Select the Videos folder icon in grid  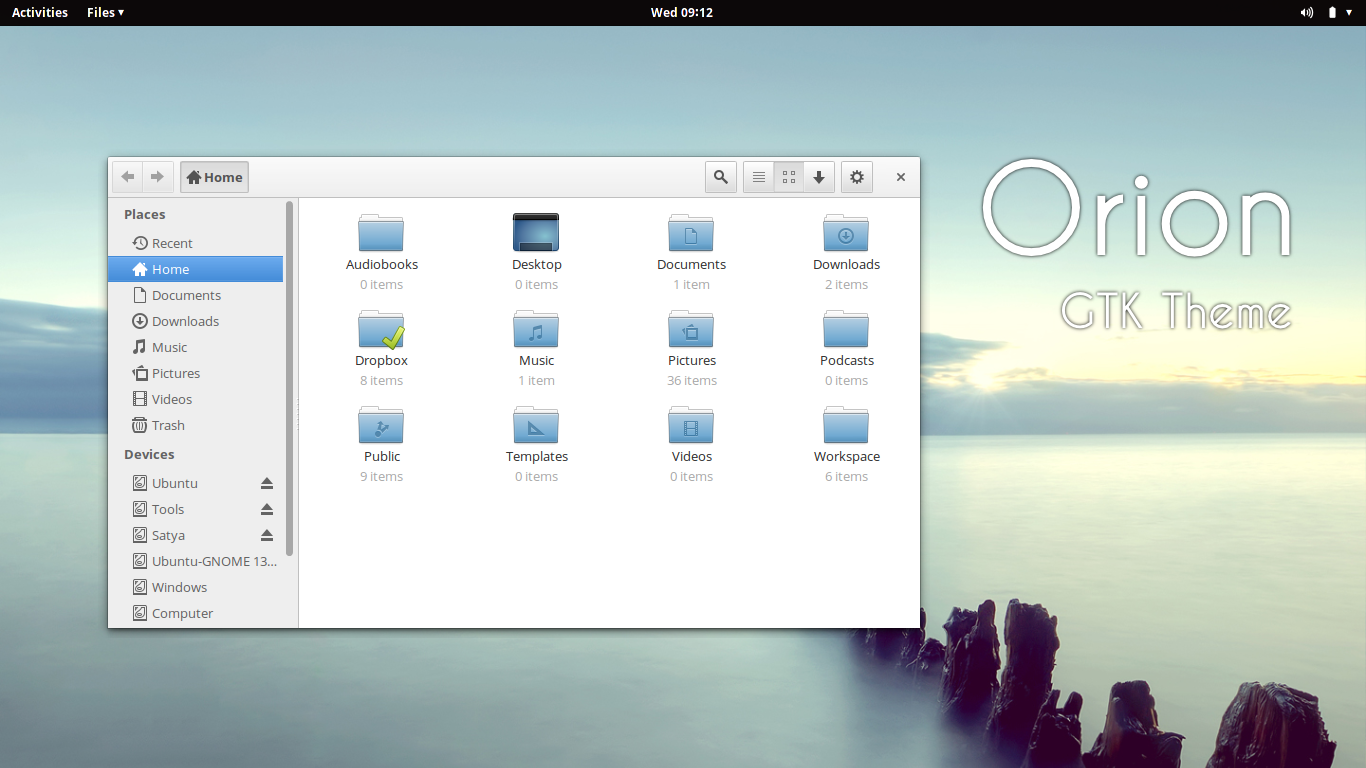coord(691,424)
